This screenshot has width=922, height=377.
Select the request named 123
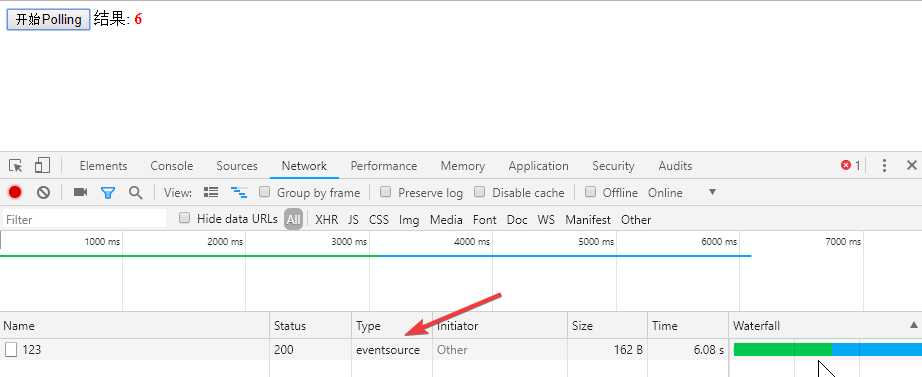[32, 349]
